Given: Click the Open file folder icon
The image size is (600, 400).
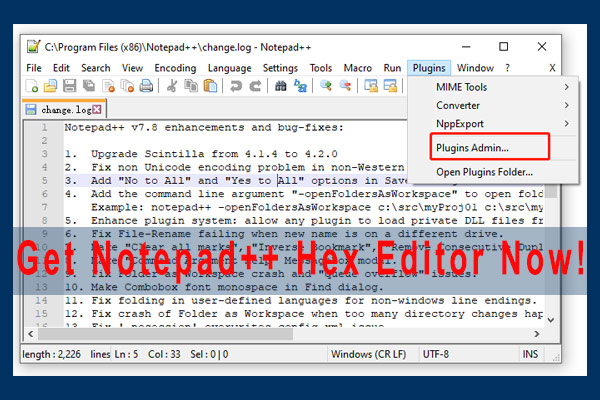Looking at the screenshot, I should point(50,86).
